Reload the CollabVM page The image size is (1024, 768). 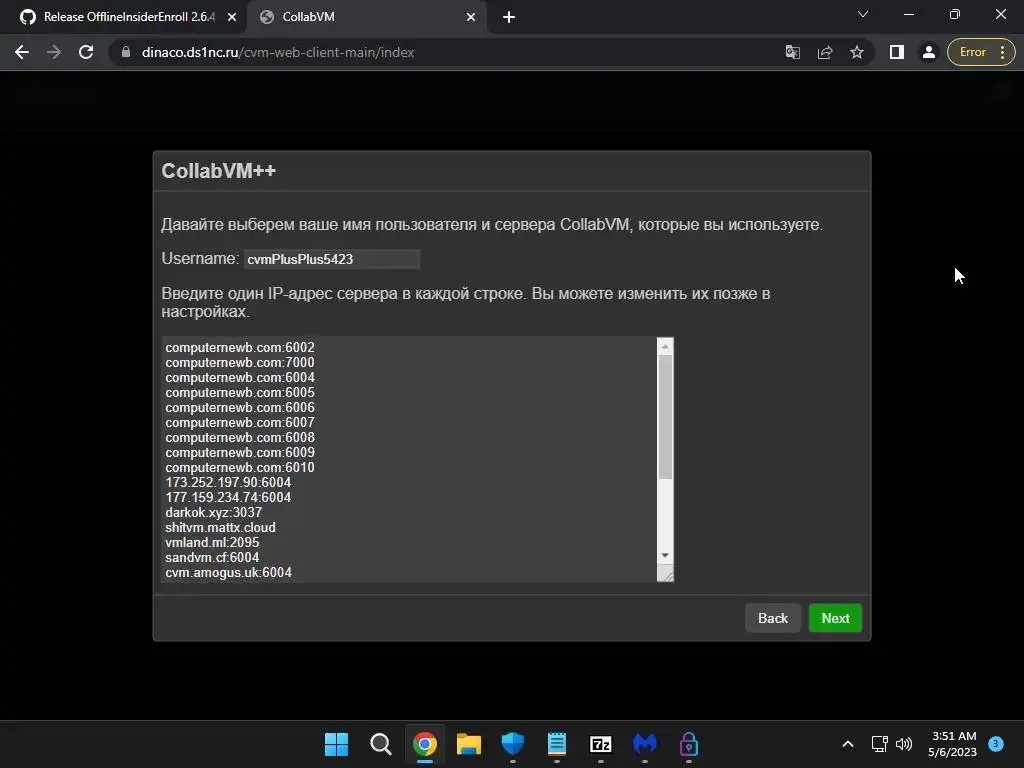tap(86, 52)
